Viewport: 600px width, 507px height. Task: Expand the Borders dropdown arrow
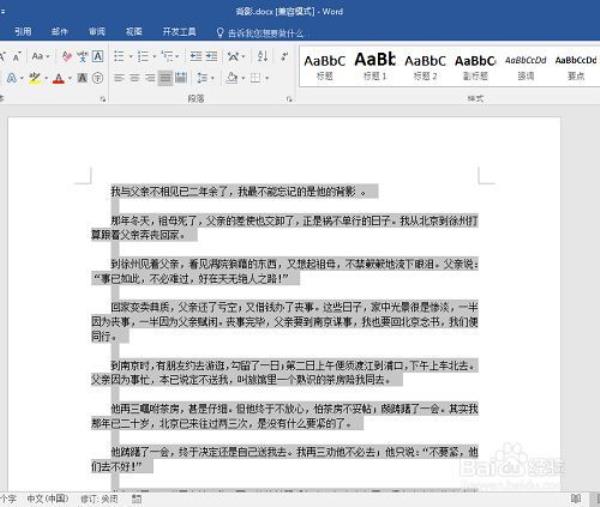(x=267, y=78)
